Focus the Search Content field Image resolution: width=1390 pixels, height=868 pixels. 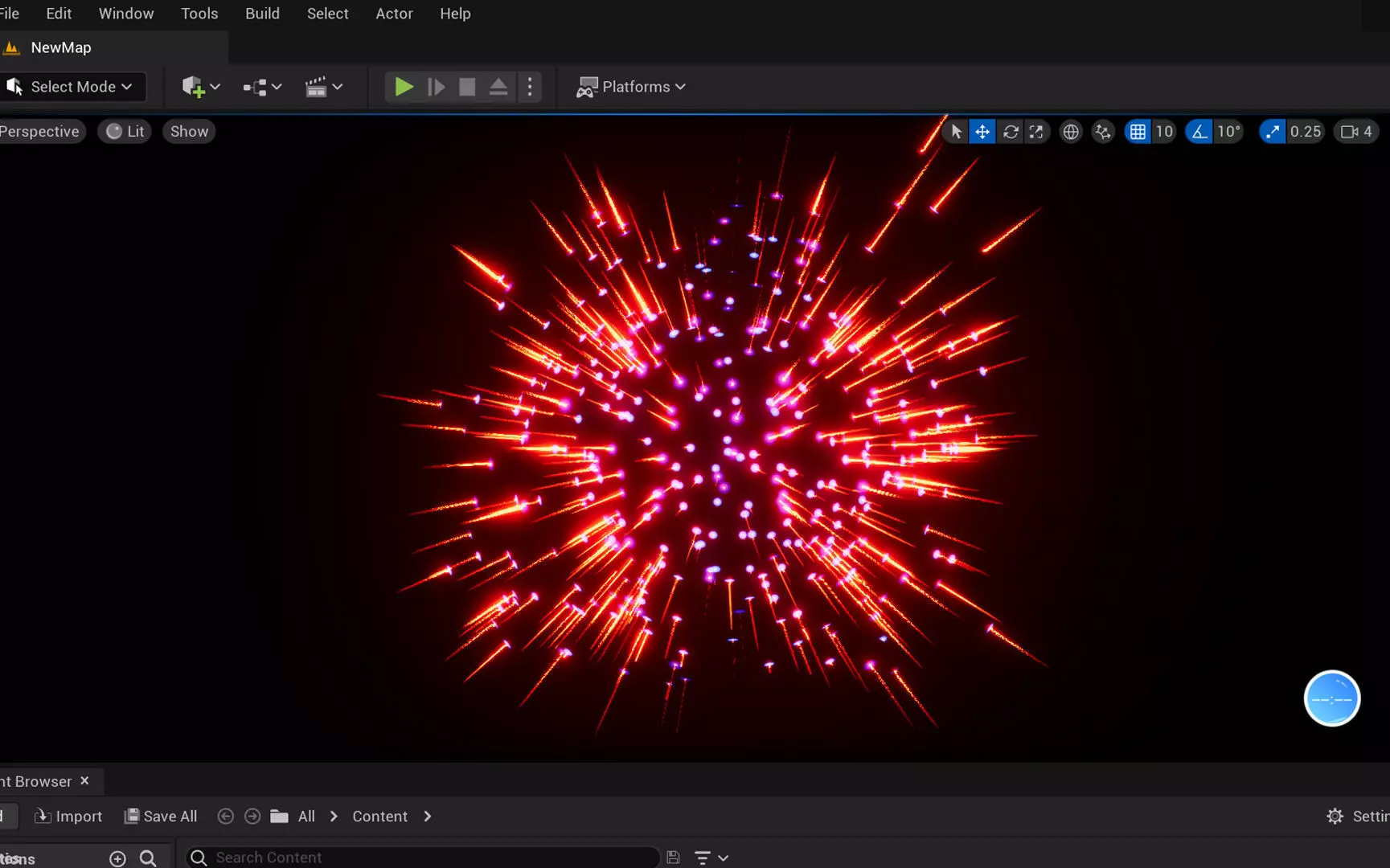422,858
